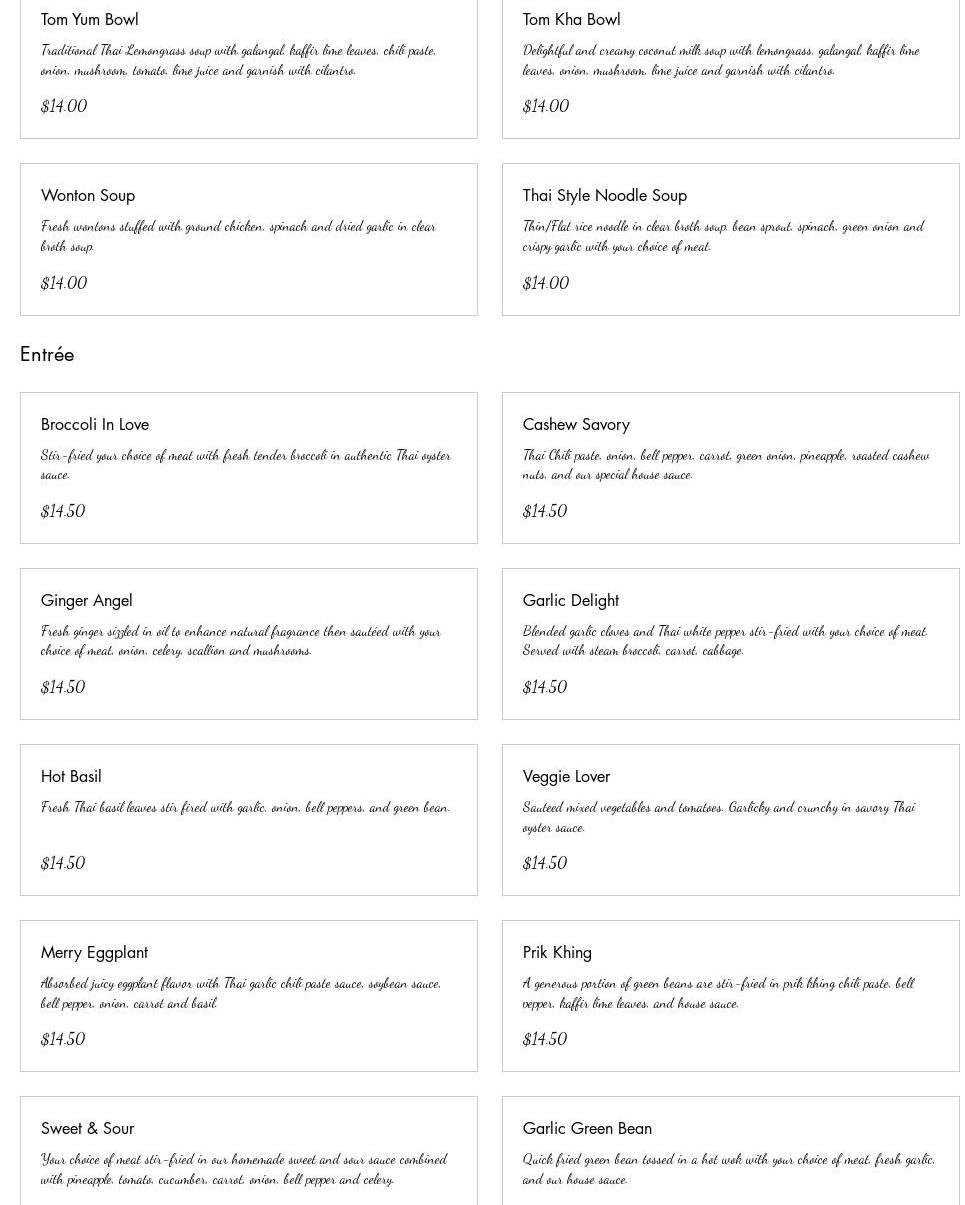Screen dimensions: 965x1205
Task: Select the Broccoli In Love entrée
Action: point(95,424)
